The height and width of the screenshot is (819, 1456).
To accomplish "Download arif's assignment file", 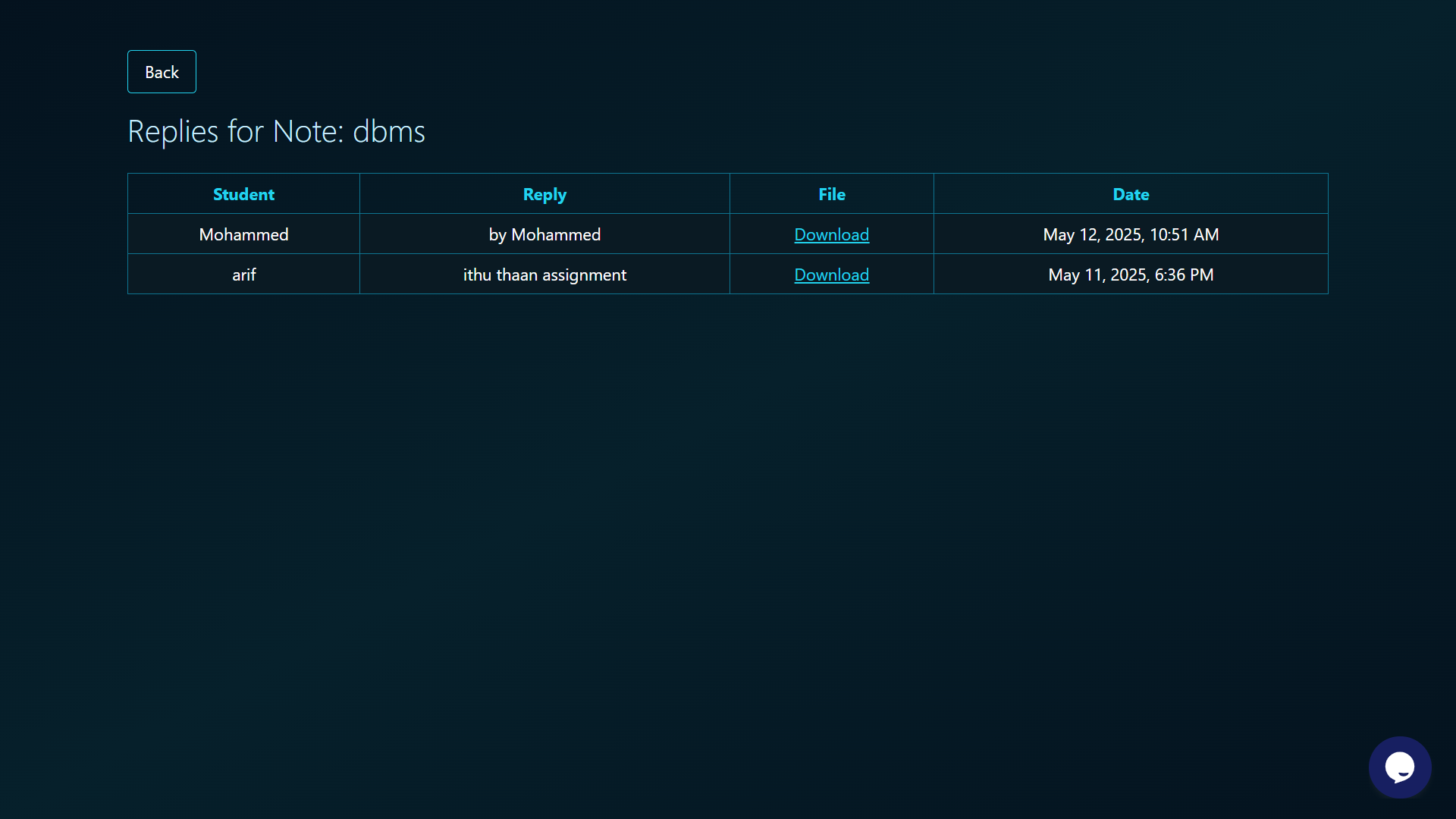I will point(831,275).
